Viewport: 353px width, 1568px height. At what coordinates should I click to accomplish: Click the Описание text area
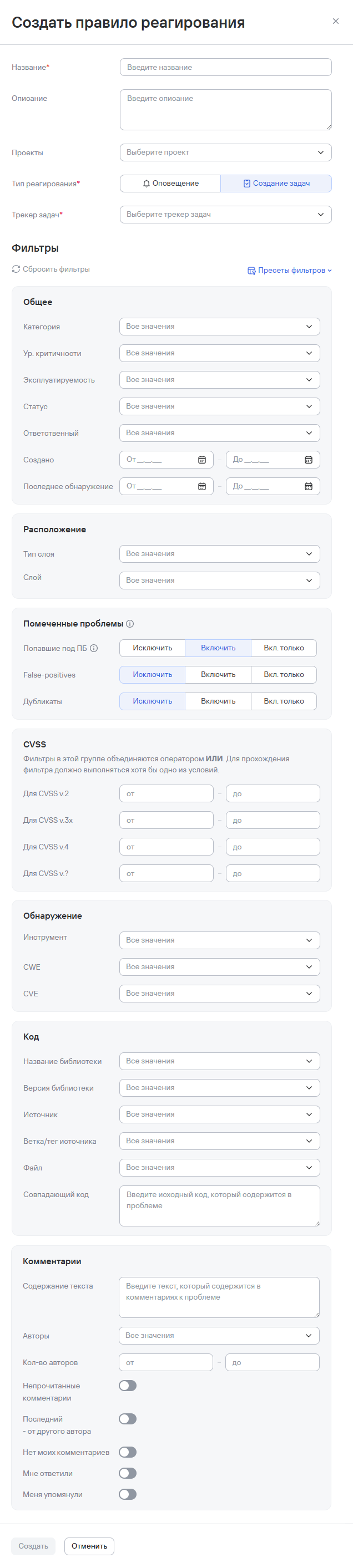225,110
